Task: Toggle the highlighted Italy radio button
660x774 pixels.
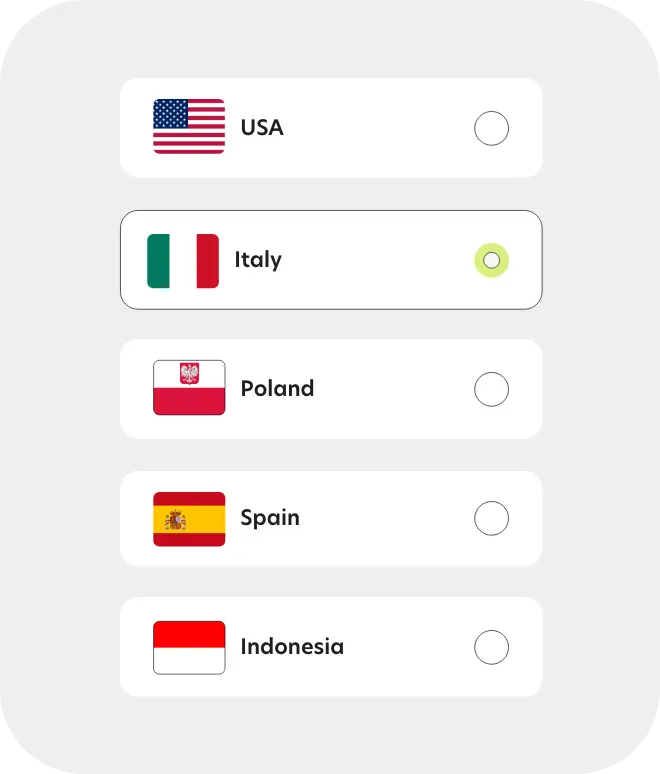Action: (x=491, y=261)
